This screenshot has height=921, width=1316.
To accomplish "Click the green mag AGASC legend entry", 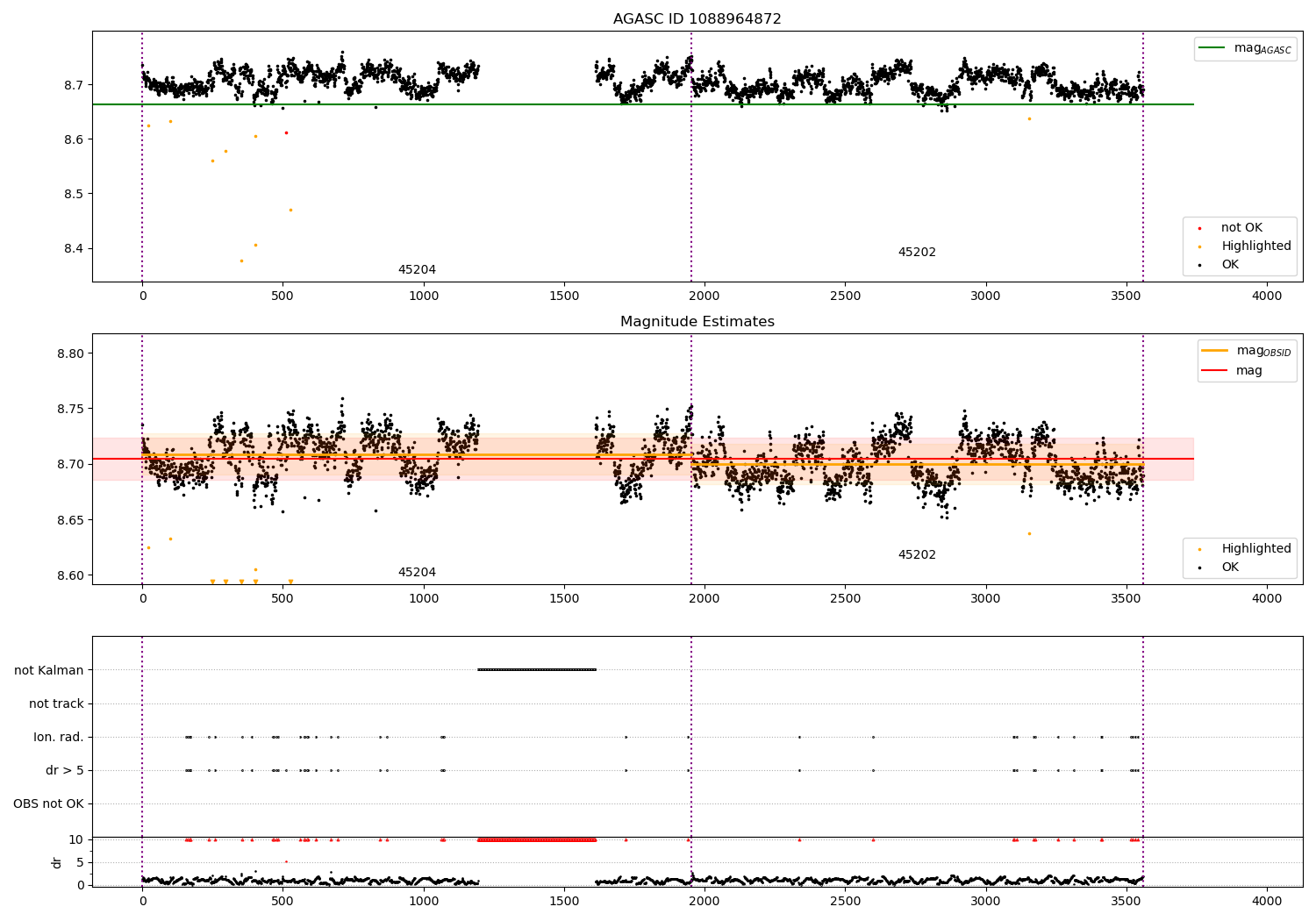I will (x=1245, y=48).
